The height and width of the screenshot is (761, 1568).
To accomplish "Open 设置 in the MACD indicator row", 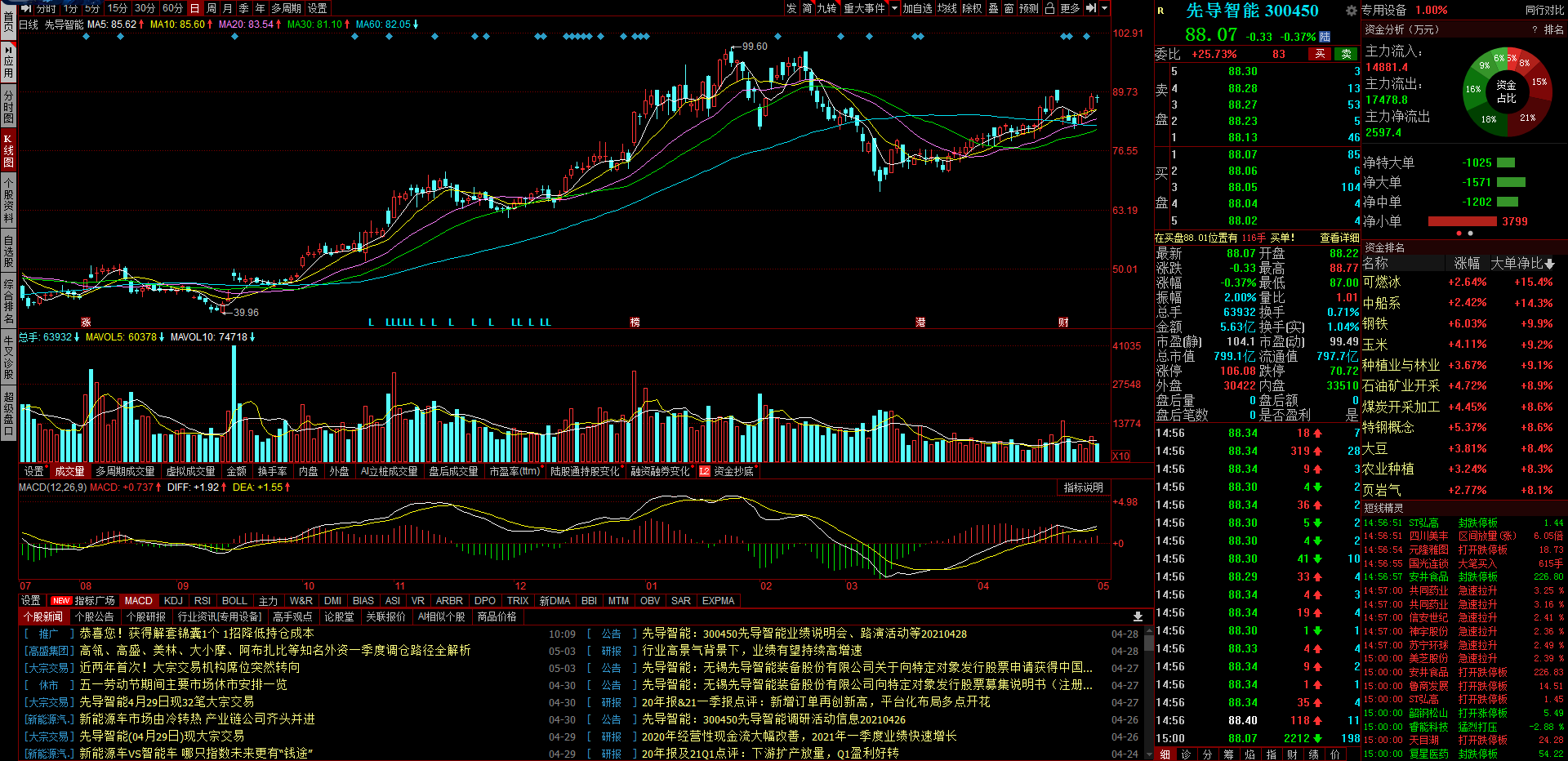I will coord(30,600).
